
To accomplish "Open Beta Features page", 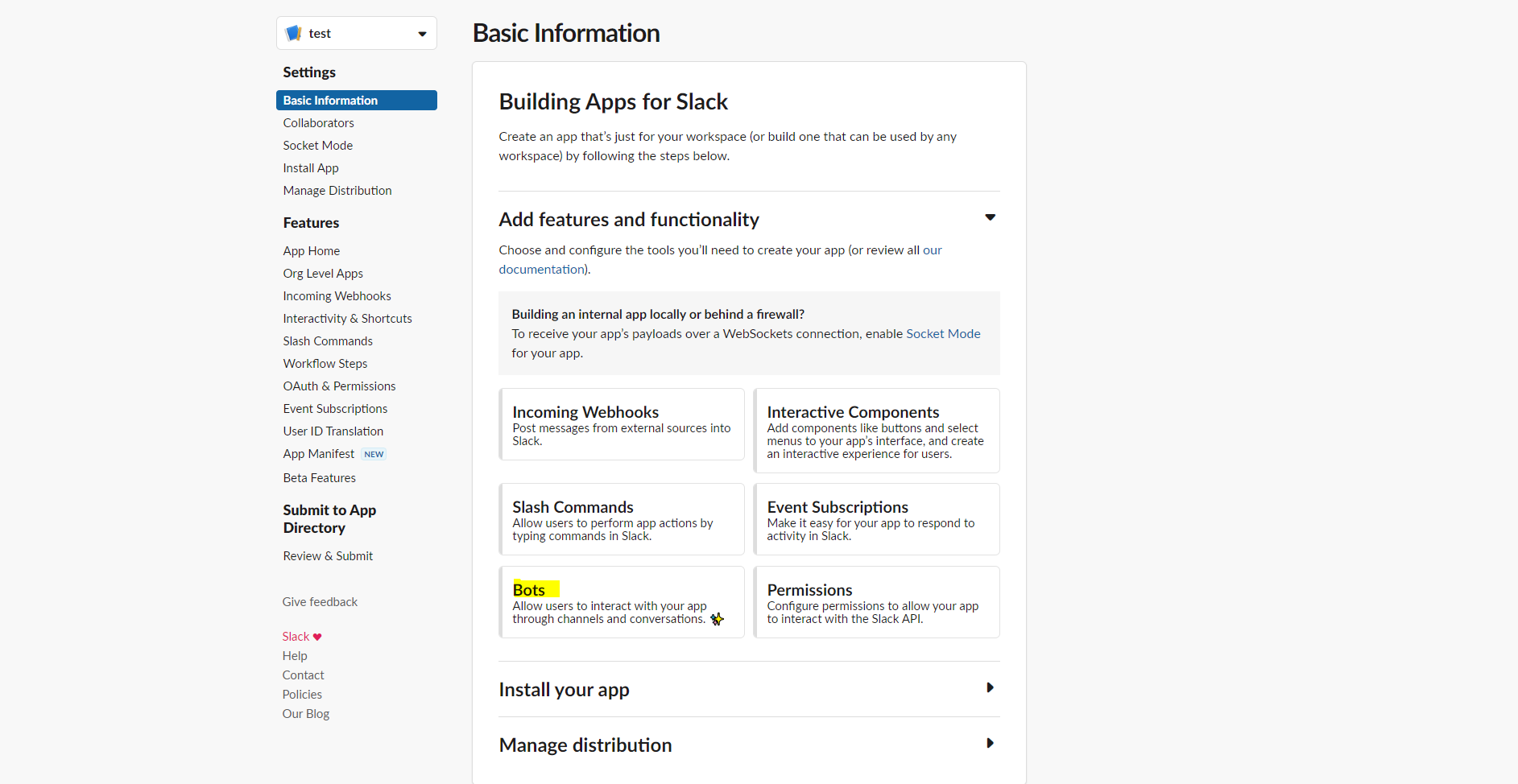I will pyautogui.click(x=319, y=477).
